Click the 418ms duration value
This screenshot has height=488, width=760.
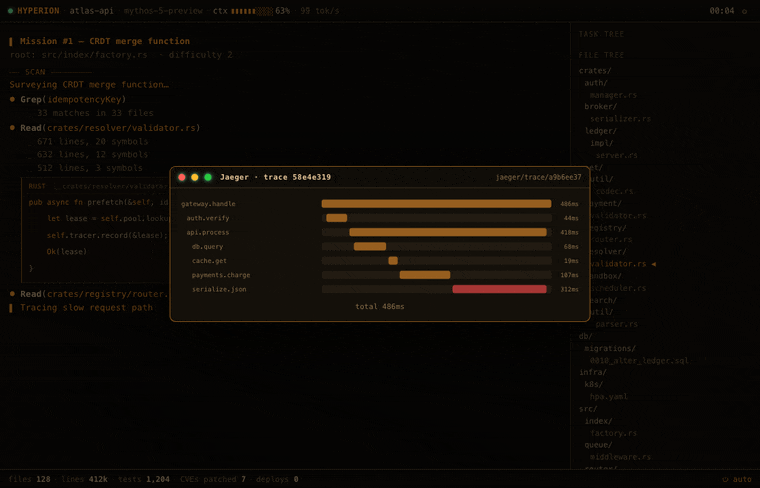[x=570, y=233]
